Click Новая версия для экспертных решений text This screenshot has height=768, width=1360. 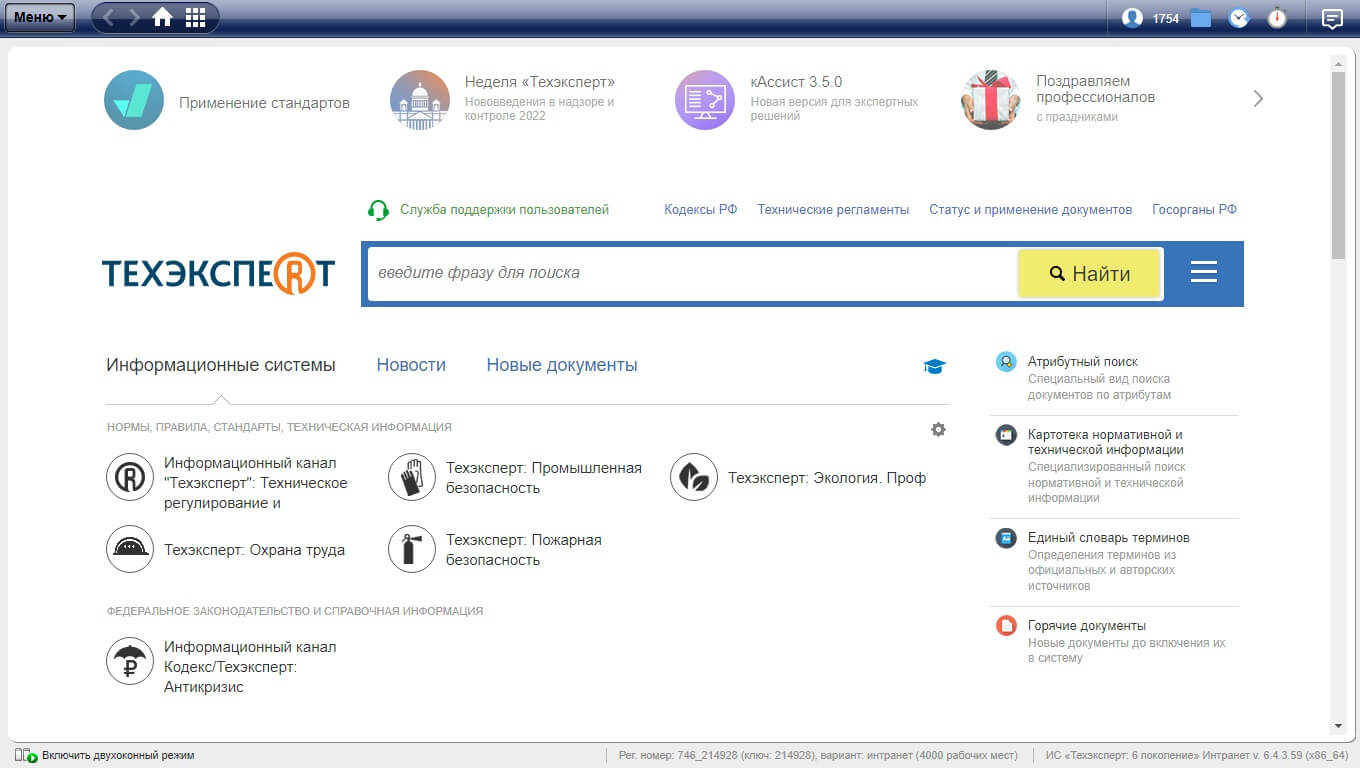coord(834,109)
